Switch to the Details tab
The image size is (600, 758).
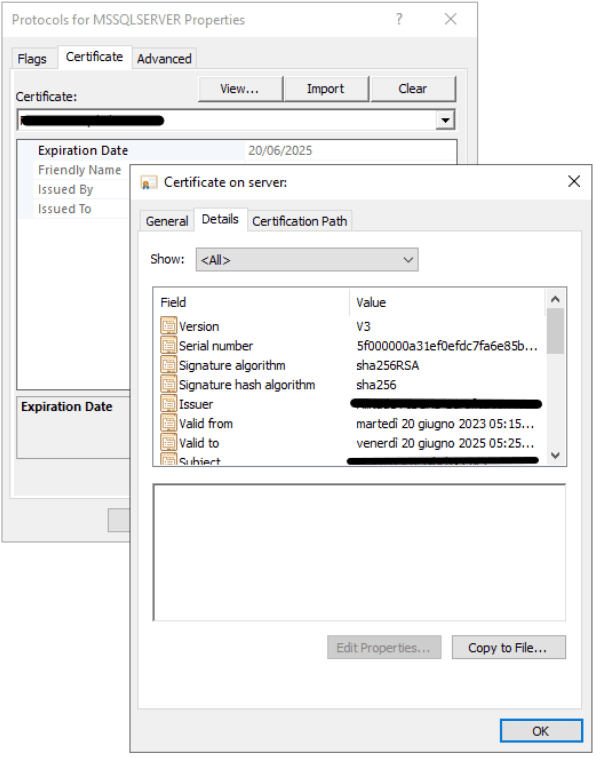[x=220, y=219]
